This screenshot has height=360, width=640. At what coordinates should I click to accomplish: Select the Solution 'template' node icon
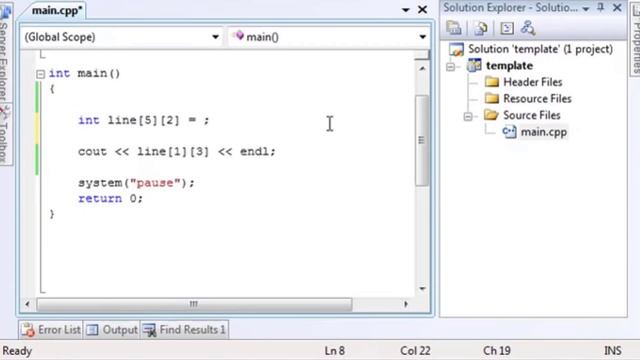click(456, 49)
